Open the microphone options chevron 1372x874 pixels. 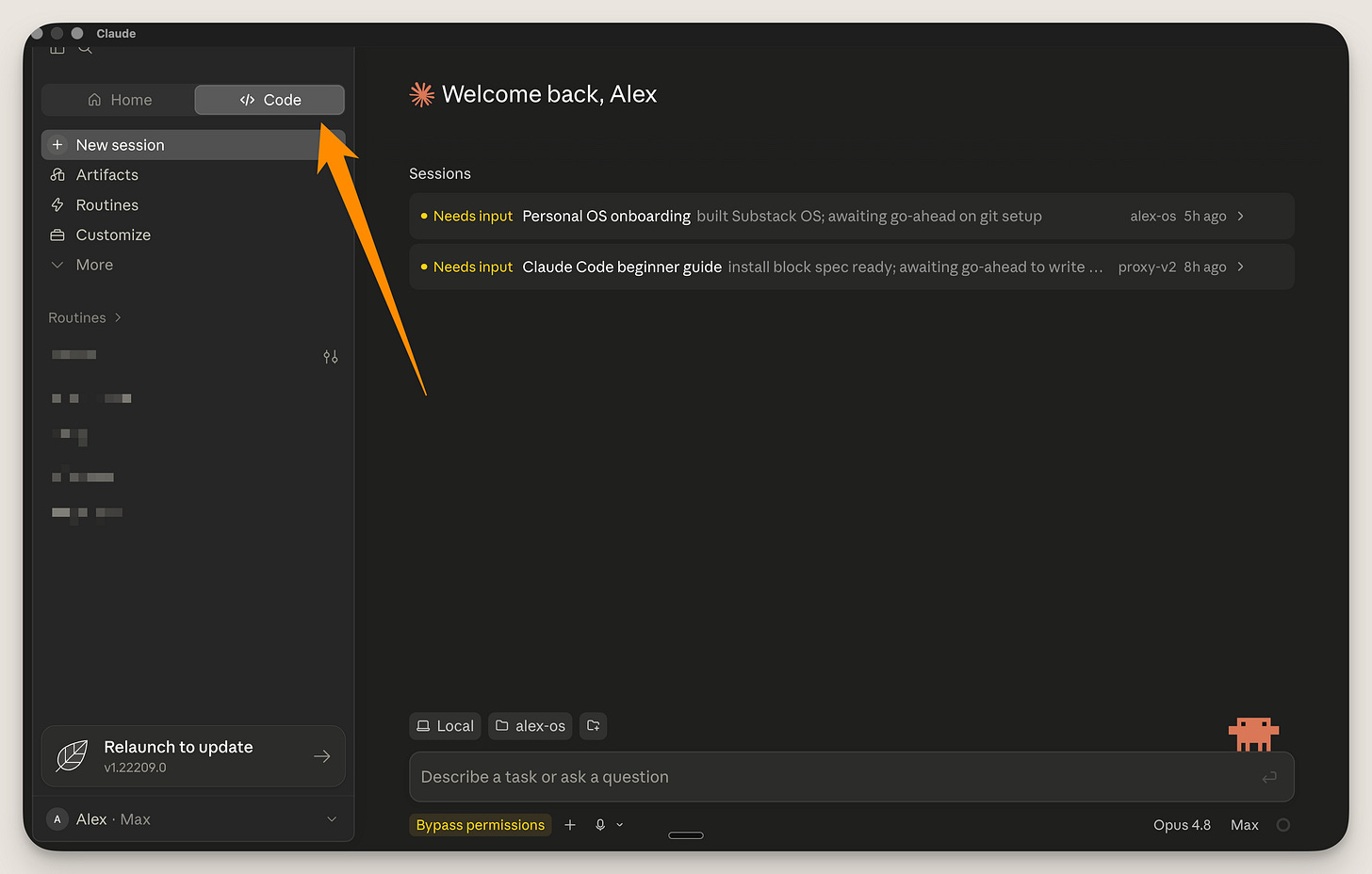(620, 825)
